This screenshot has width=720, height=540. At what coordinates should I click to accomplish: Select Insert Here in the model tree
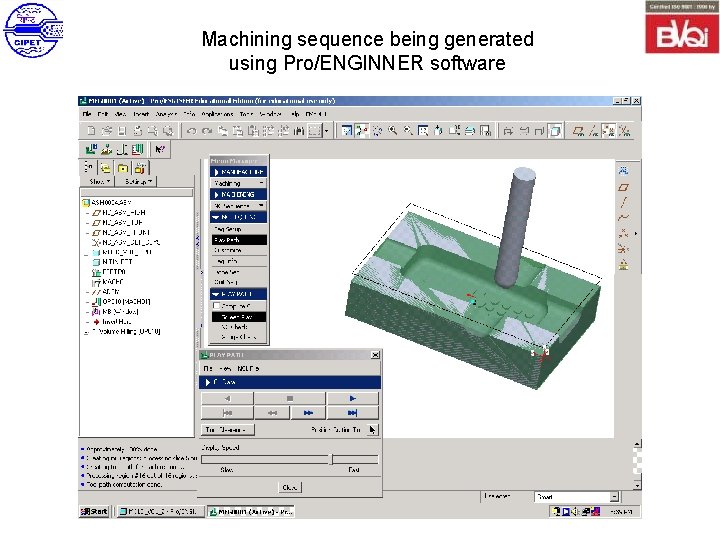[116, 321]
